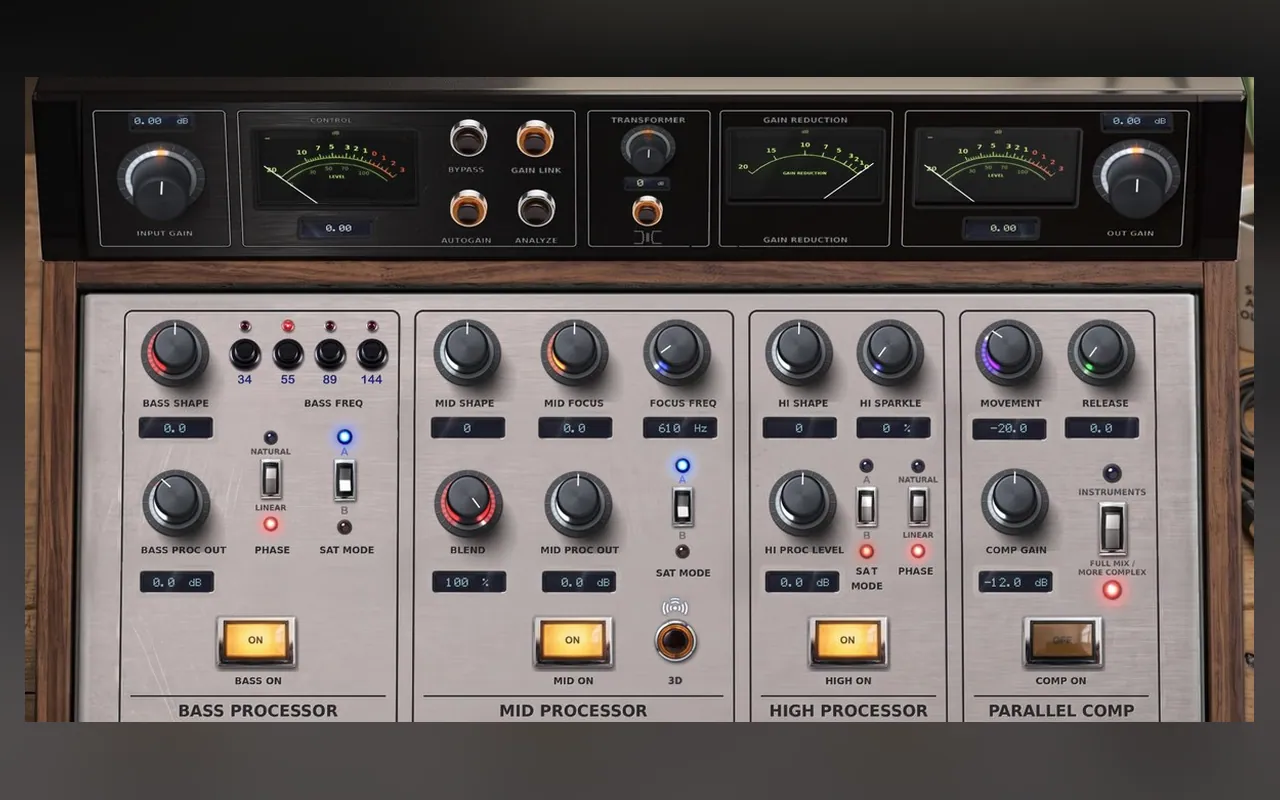The width and height of the screenshot is (1280, 800).
Task: Turn off the Mid On switch
Action: click(x=573, y=641)
